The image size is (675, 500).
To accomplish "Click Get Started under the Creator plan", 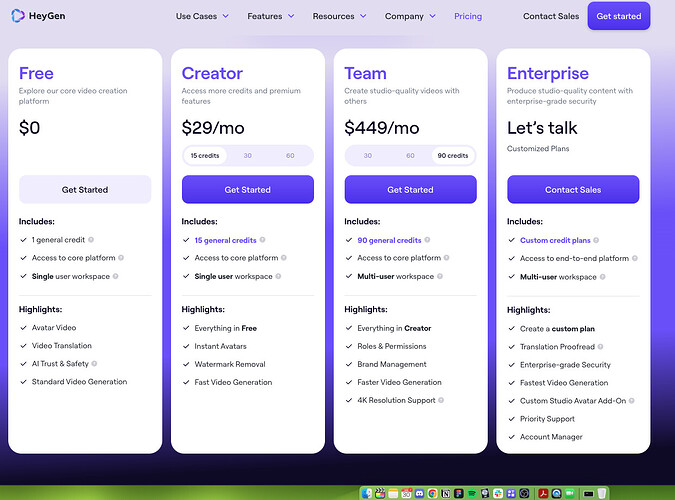I will click(x=248, y=189).
